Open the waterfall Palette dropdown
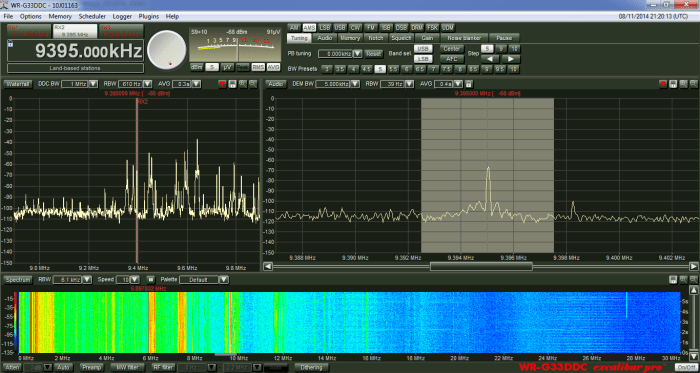 [224, 280]
